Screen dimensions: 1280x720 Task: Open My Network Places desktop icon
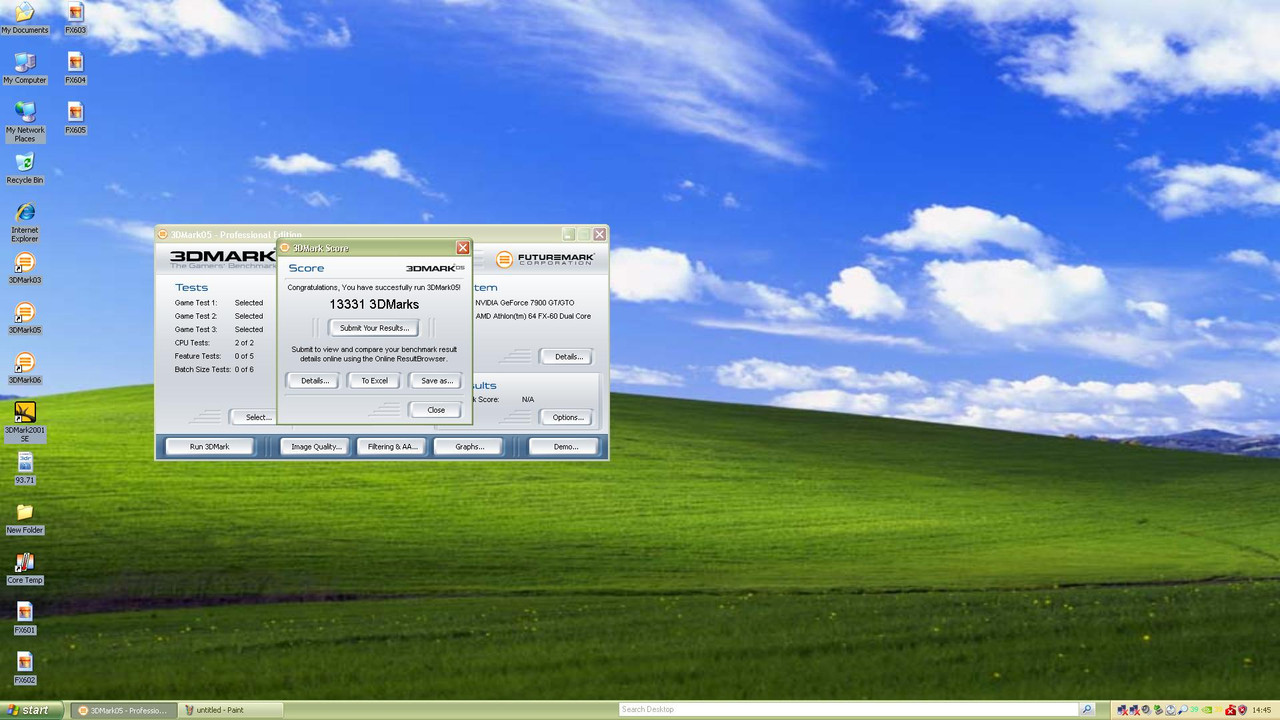24,120
